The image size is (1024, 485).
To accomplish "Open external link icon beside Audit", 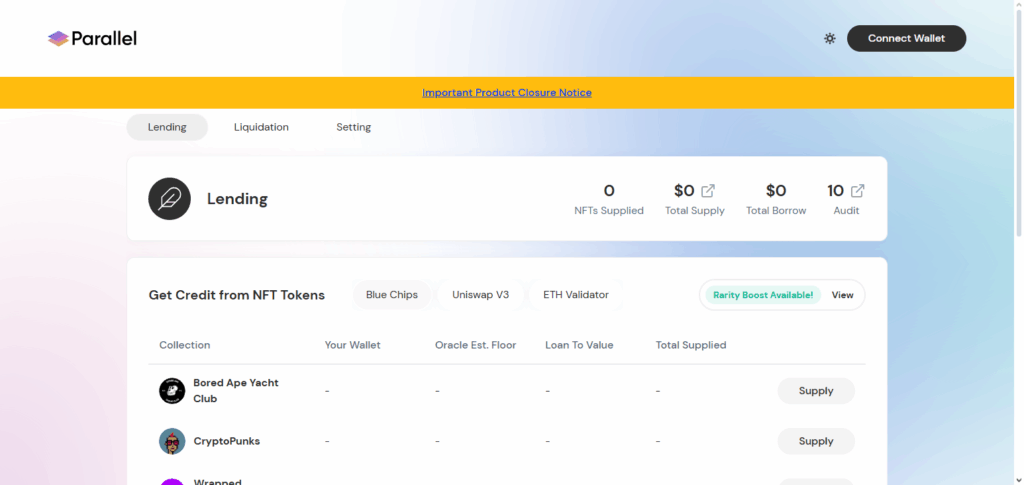I will coord(857,191).
